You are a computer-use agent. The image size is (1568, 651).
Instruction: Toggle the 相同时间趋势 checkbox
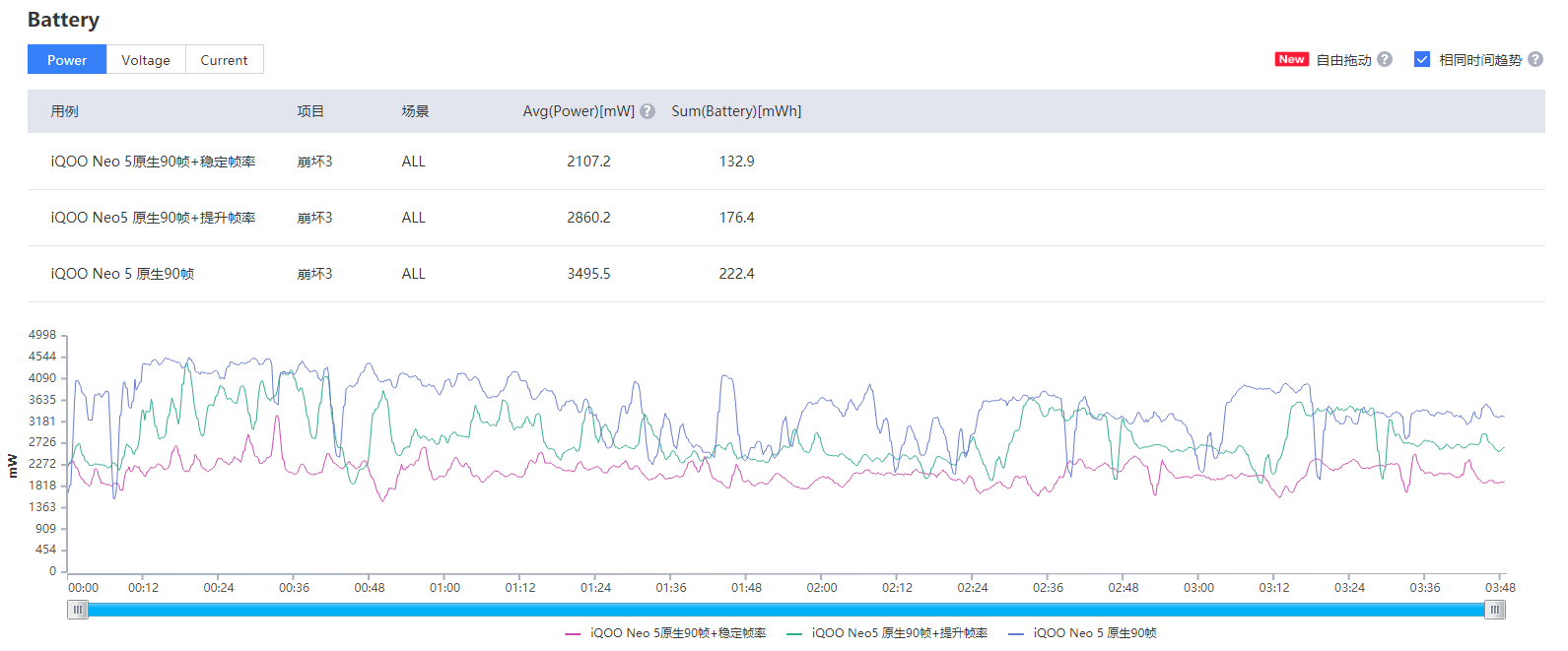pyautogui.click(x=1421, y=59)
